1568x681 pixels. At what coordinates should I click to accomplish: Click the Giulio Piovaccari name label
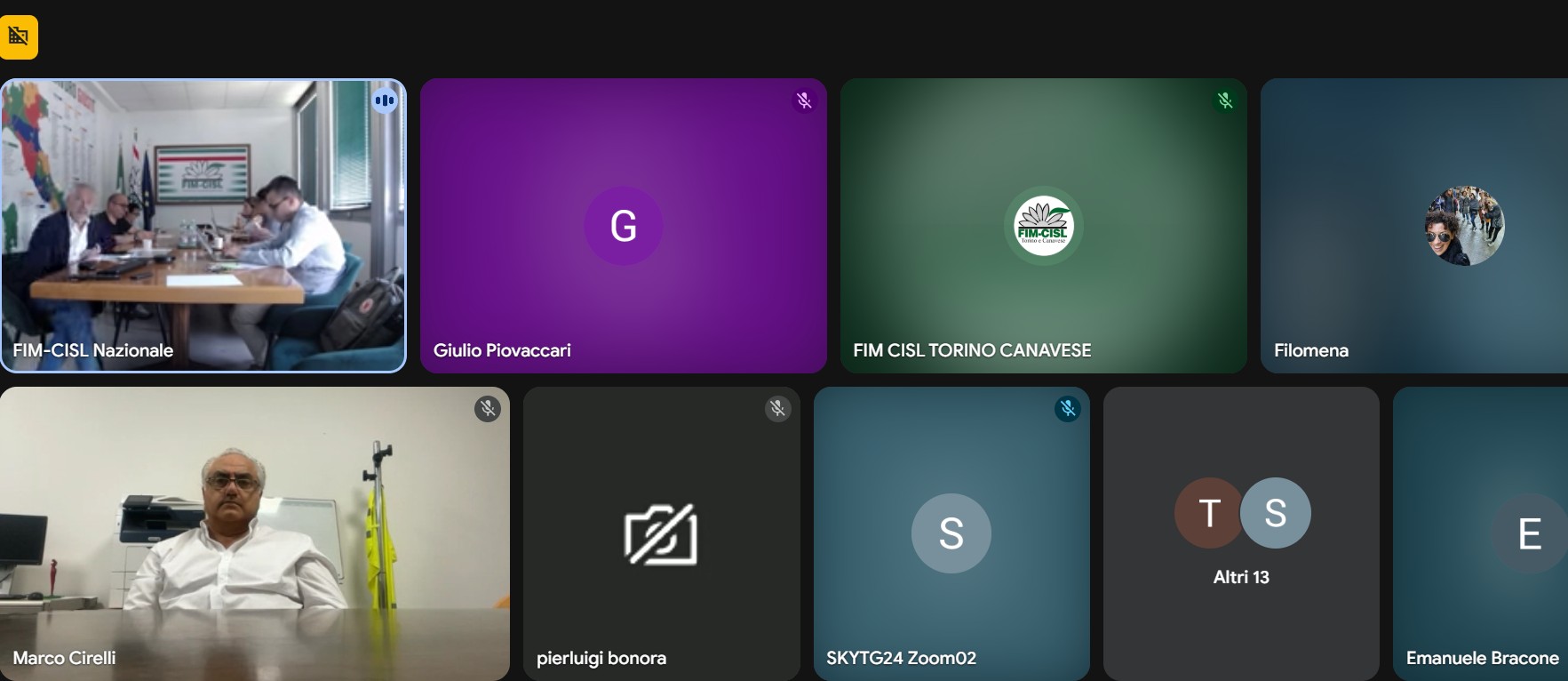[502, 350]
